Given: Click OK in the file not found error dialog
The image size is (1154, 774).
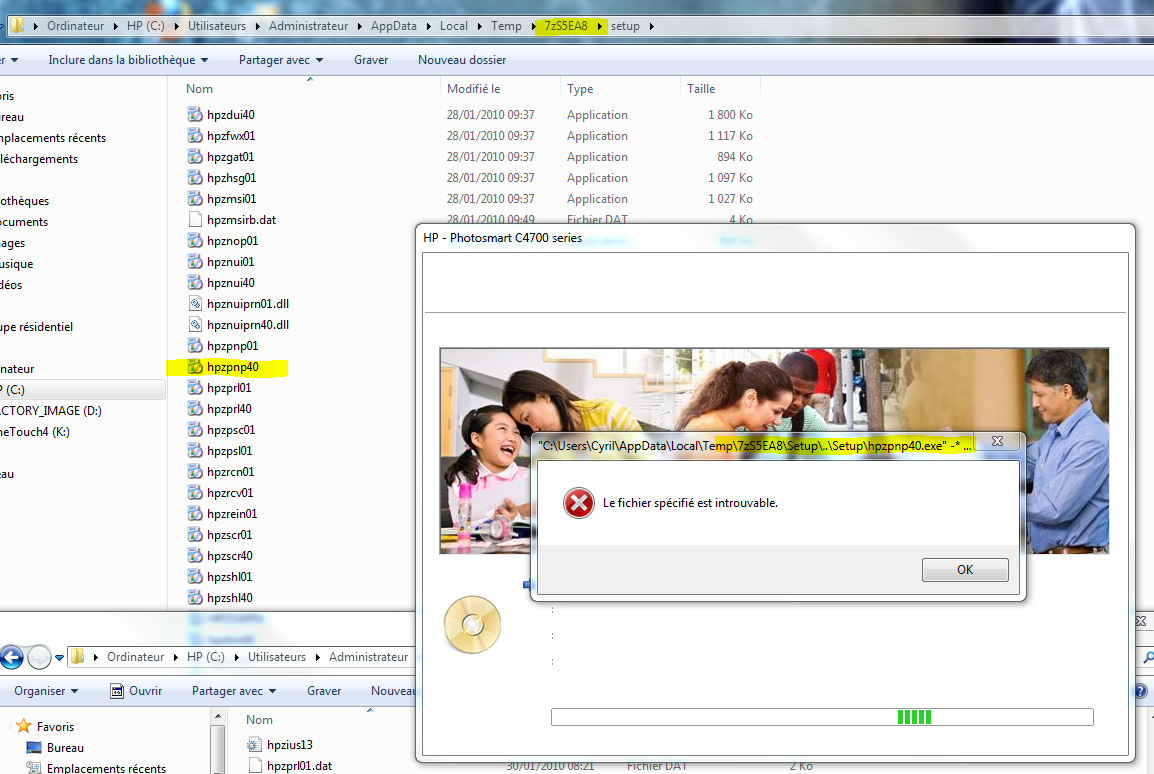Looking at the screenshot, I should (965, 569).
